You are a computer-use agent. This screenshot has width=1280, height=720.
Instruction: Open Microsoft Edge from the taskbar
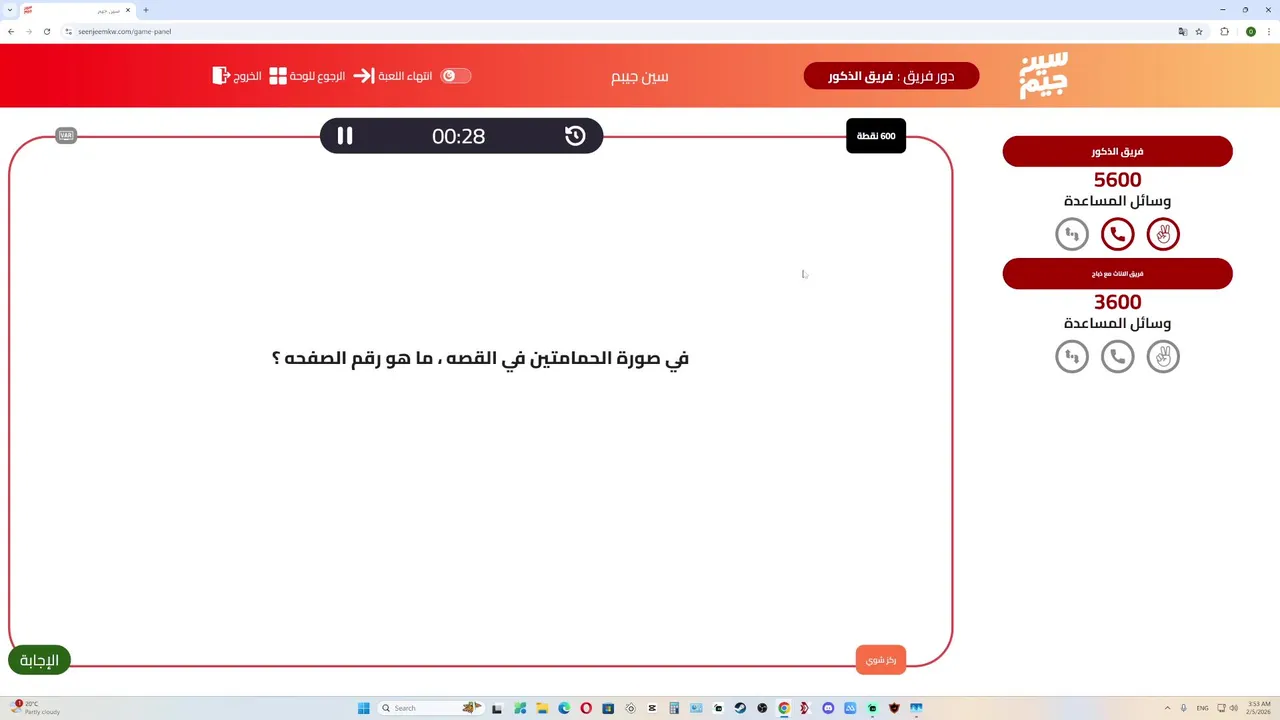564,708
